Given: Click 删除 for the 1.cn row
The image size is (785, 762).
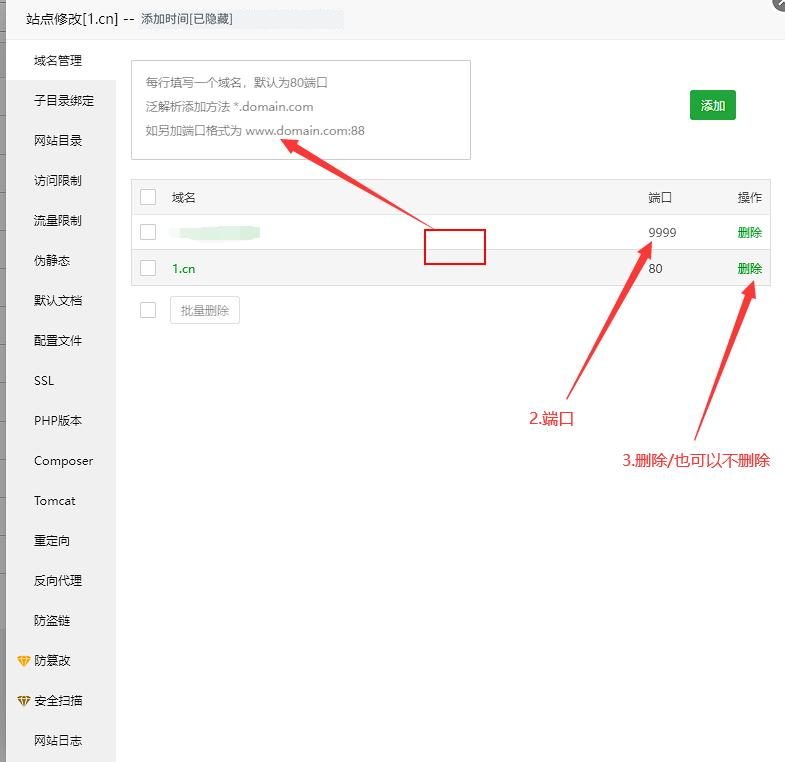Looking at the screenshot, I should point(749,268).
